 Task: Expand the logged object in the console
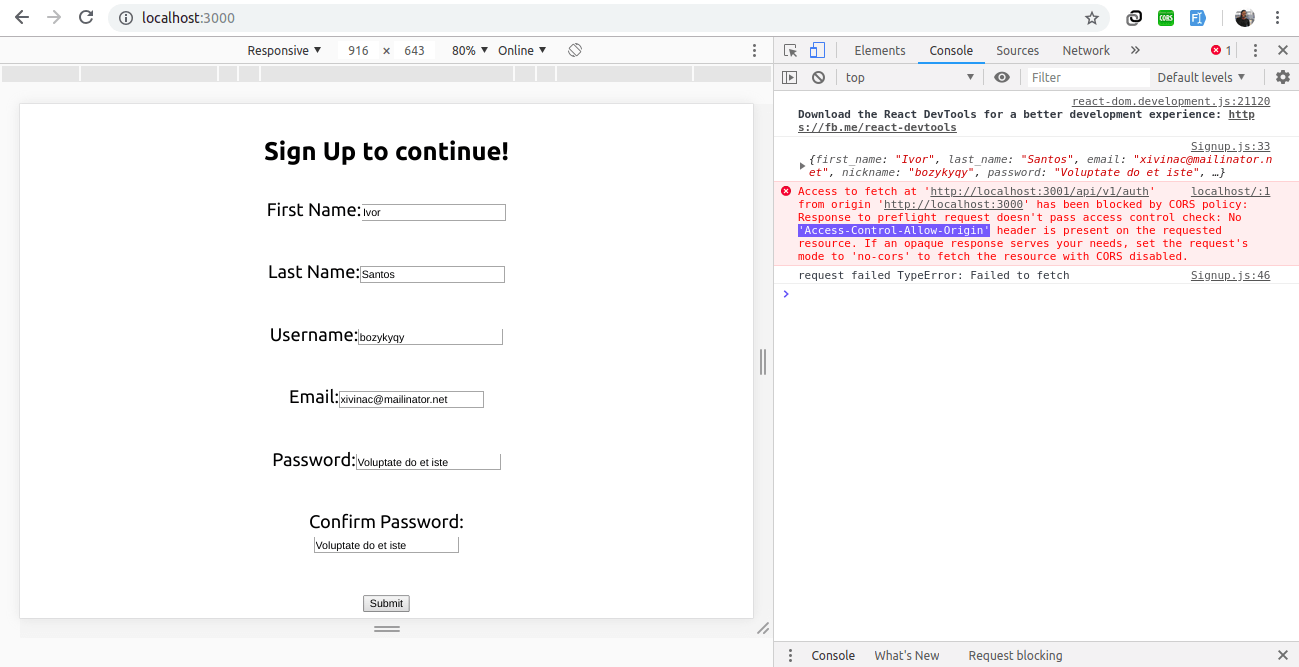[802, 165]
